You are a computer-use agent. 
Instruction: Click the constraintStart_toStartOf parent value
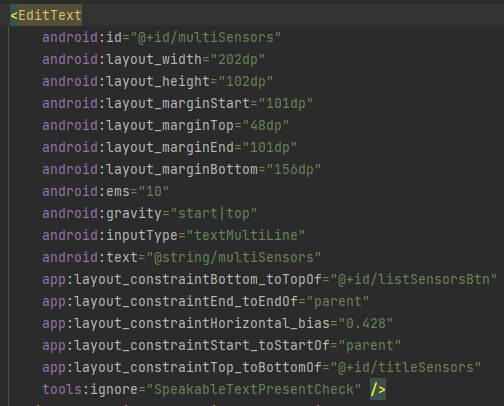click(x=370, y=345)
